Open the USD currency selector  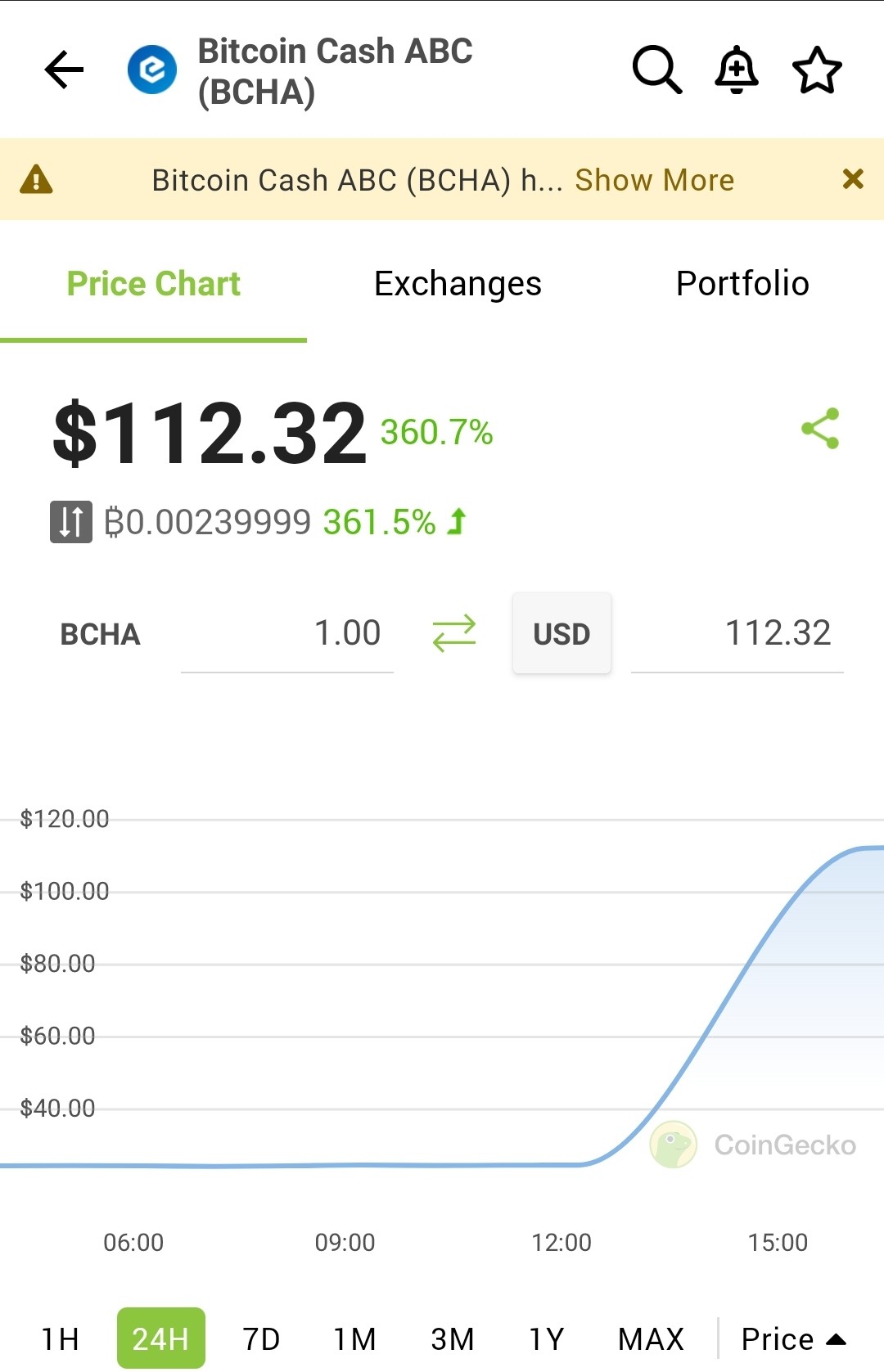(x=562, y=634)
